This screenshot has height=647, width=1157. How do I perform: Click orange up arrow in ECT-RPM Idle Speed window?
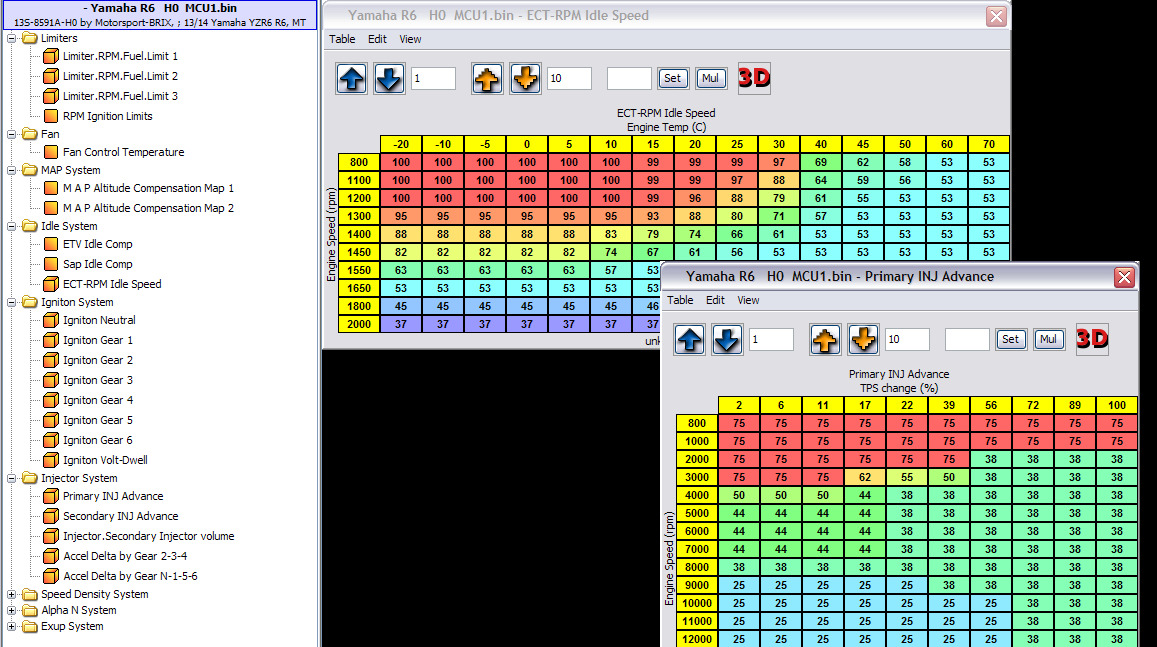tap(487, 78)
